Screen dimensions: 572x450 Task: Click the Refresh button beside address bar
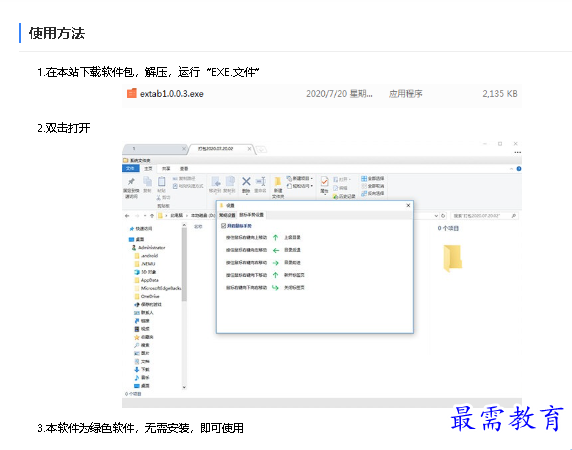[x=443, y=216]
